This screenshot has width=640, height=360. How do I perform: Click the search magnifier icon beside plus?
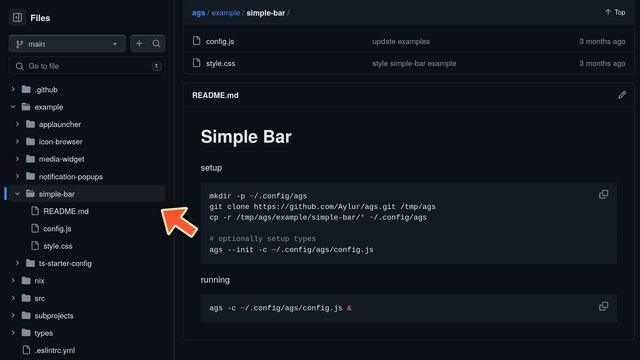pyautogui.click(x=156, y=44)
